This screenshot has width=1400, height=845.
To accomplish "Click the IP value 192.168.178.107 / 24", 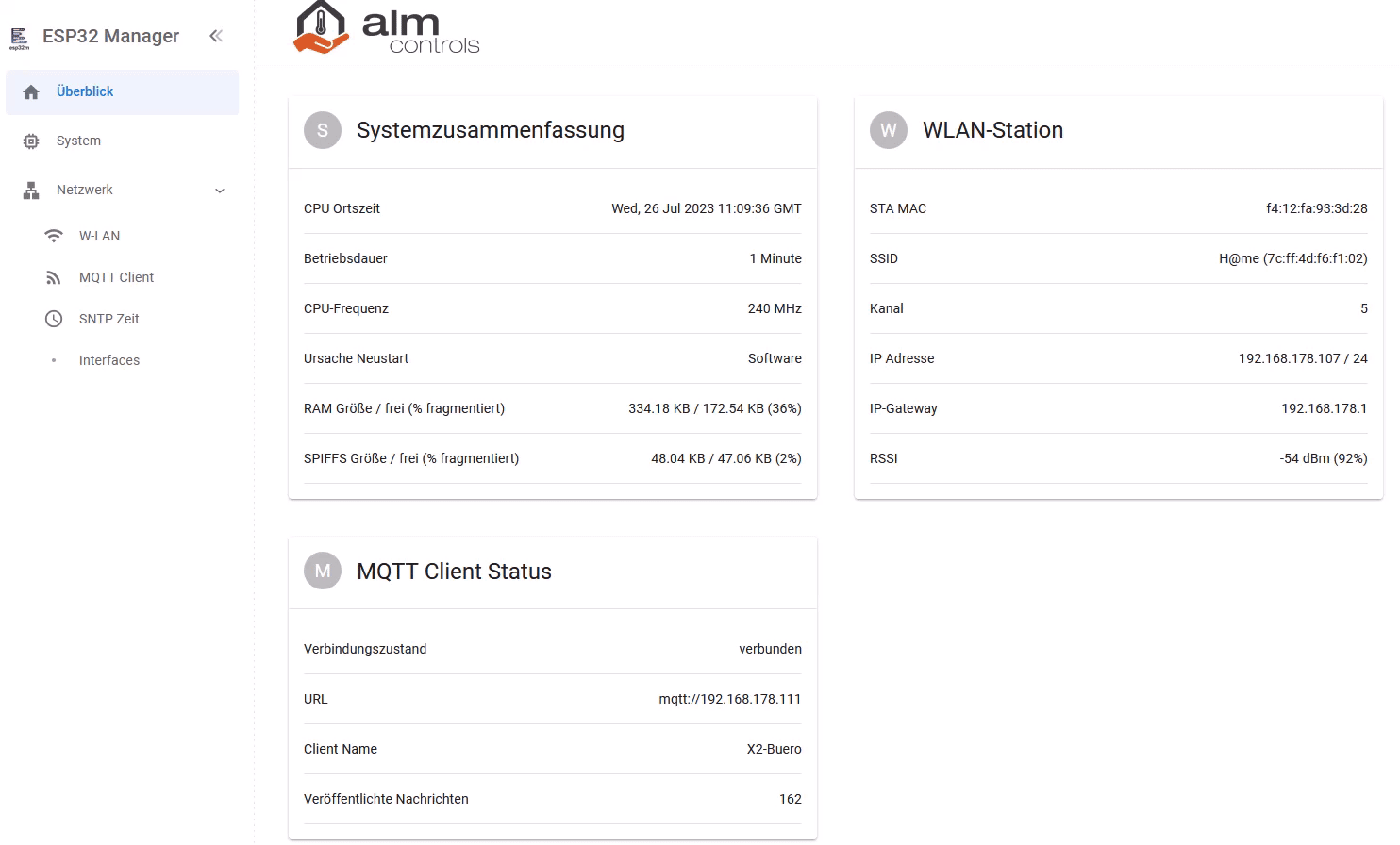I will pyautogui.click(x=1303, y=358).
